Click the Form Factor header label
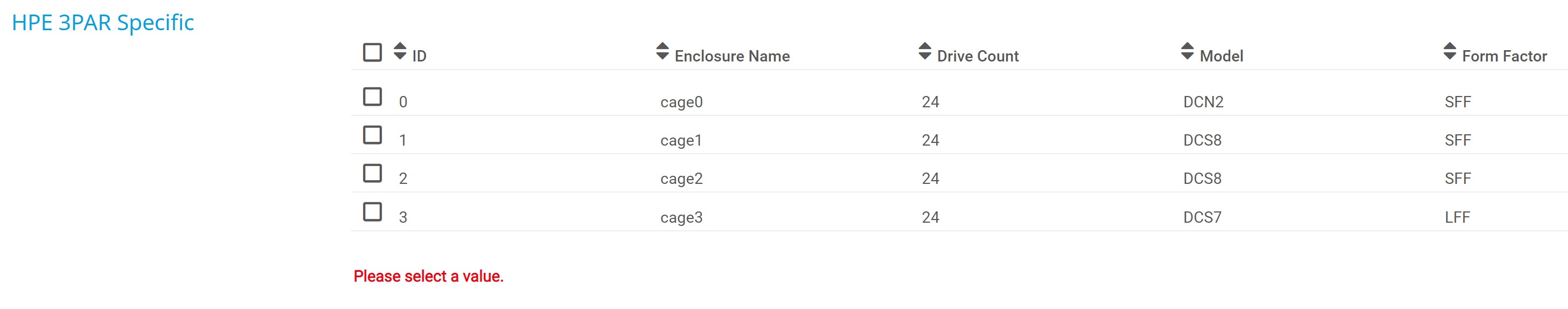 point(1504,56)
